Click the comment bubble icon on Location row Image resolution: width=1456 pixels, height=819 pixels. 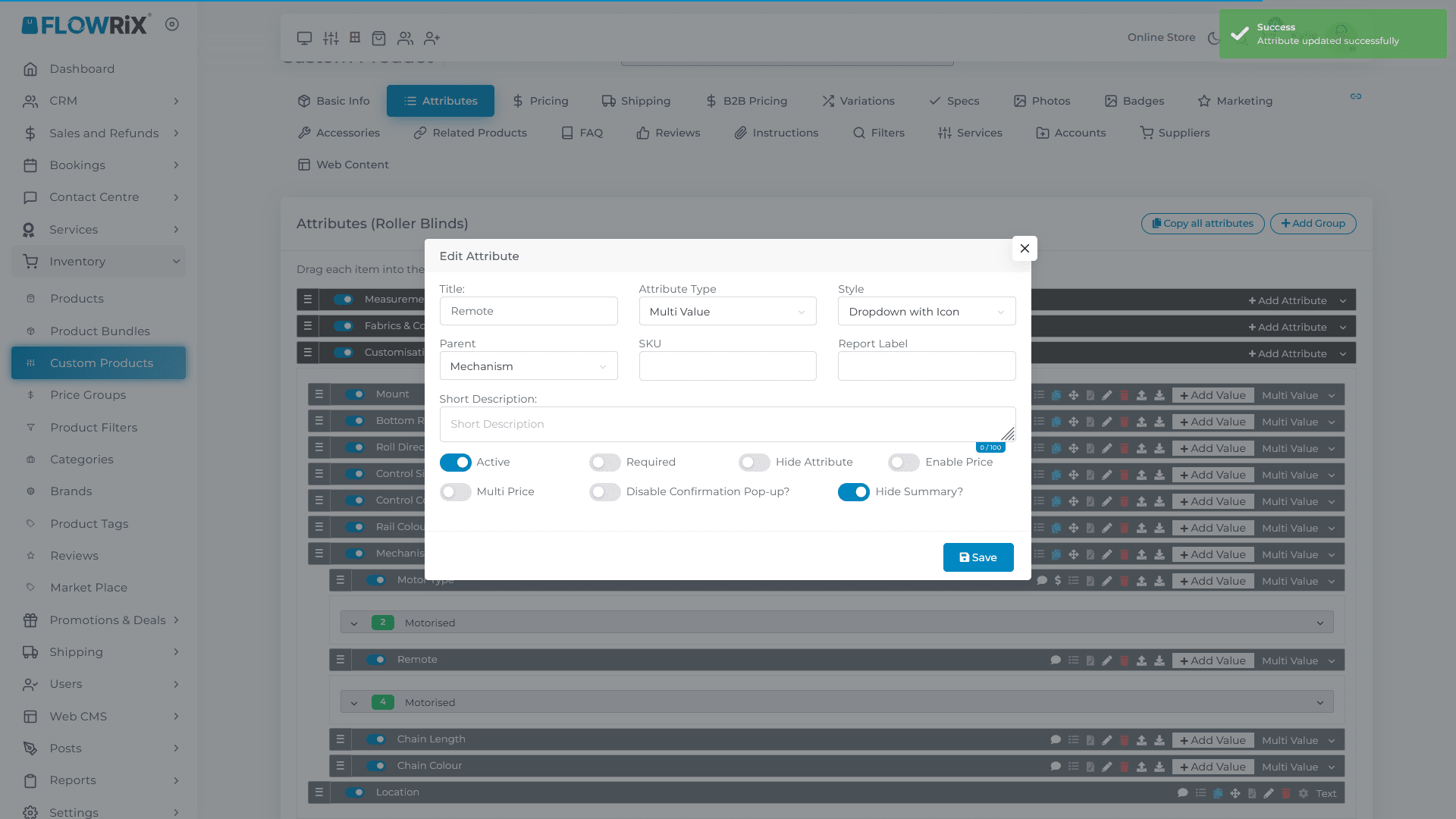[x=1182, y=793]
